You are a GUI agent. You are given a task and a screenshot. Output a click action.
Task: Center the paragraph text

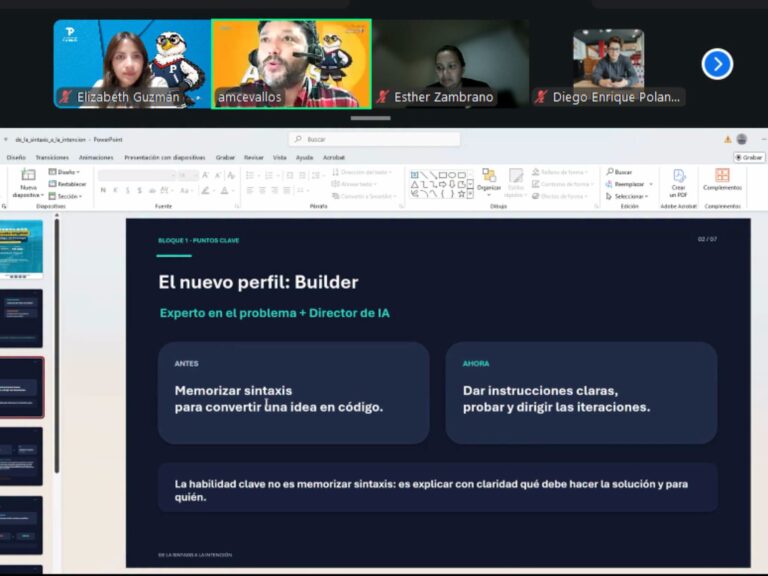click(x=262, y=190)
